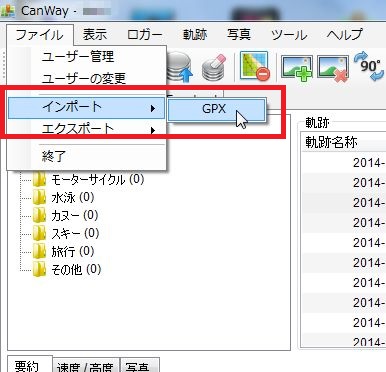Select the その他 (0) folder
The width and height of the screenshot is (386, 372).
point(67,270)
